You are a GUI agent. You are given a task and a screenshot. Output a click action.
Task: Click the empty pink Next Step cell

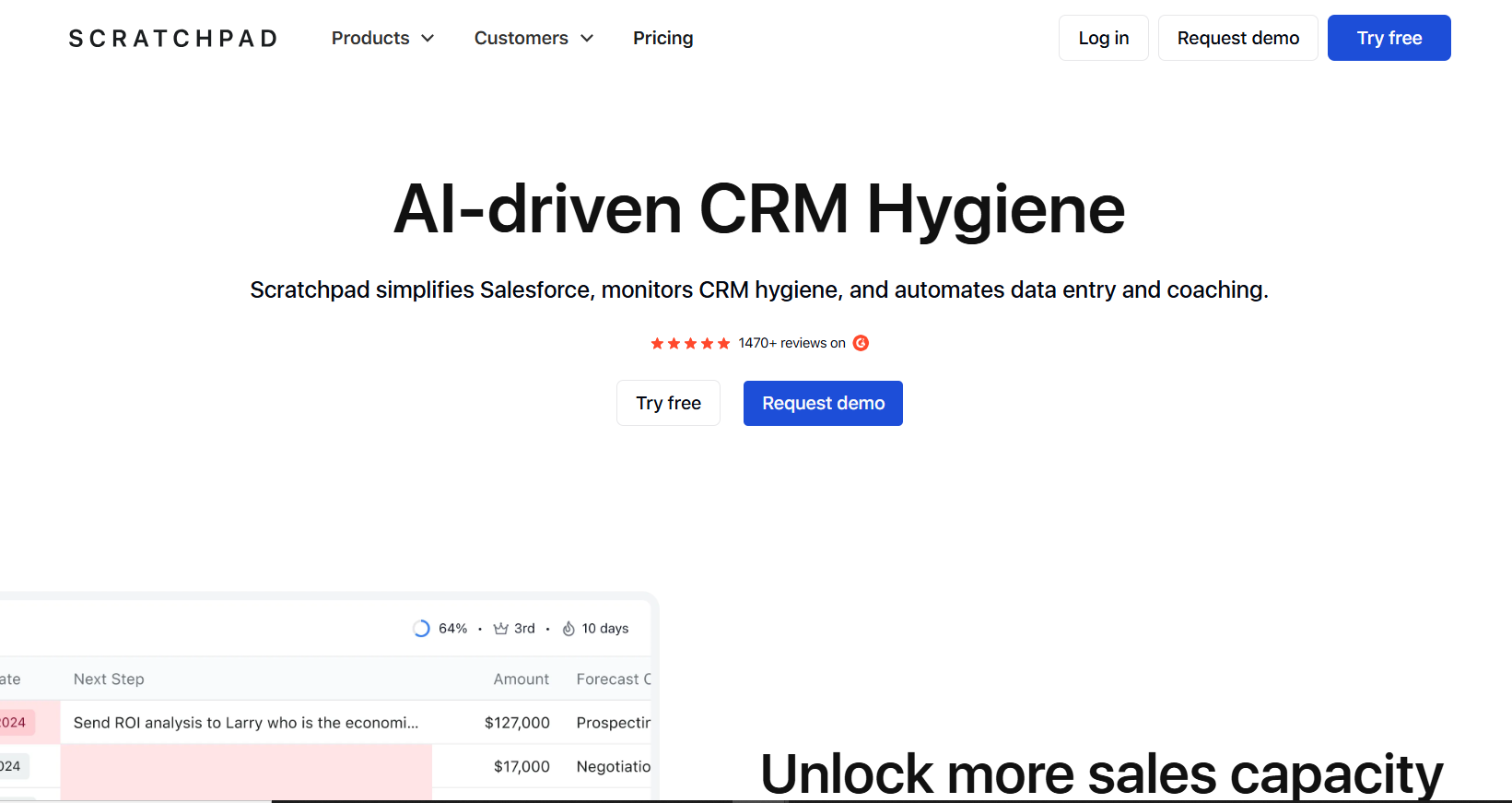pos(246,771)
